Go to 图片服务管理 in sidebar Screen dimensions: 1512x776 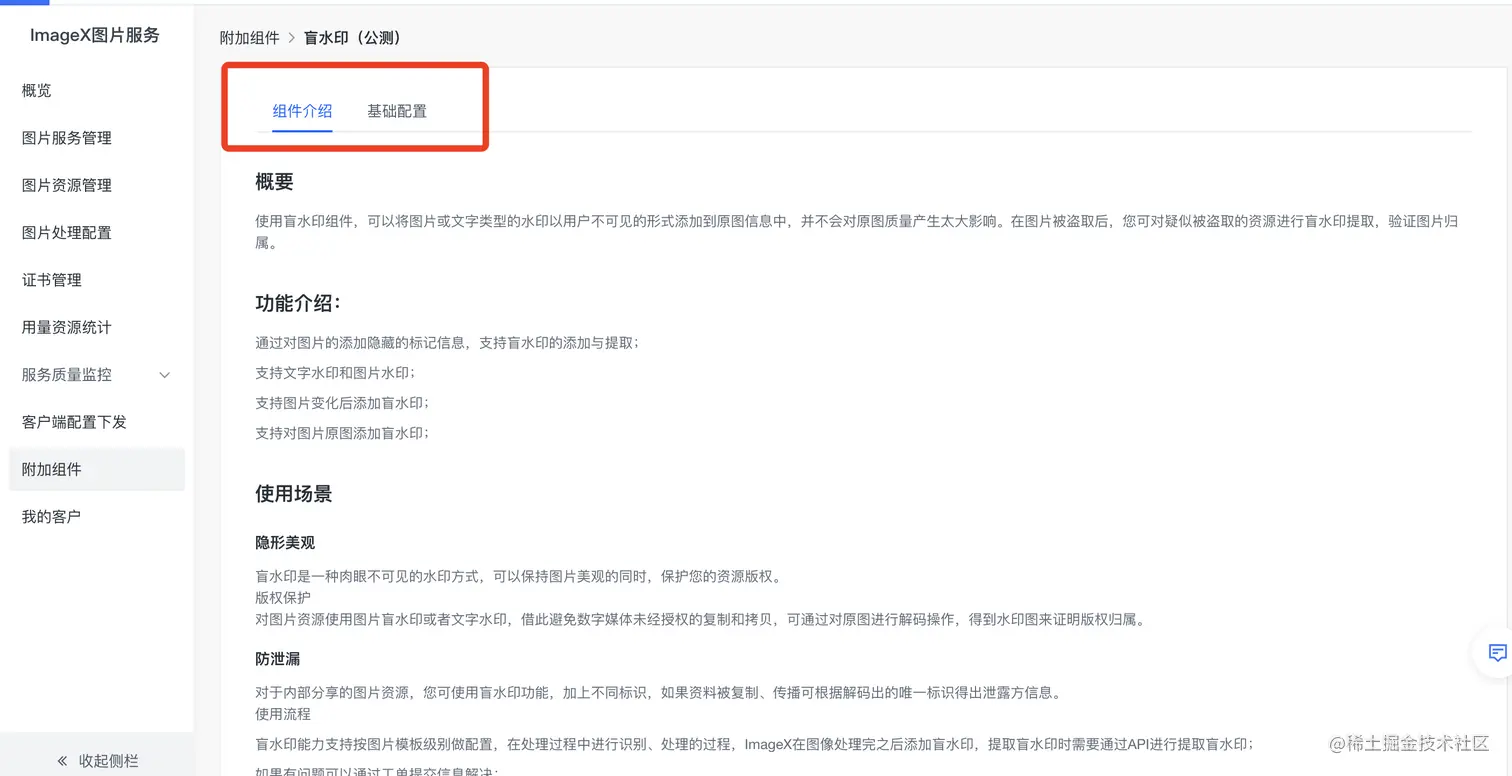tap(67, 138)
